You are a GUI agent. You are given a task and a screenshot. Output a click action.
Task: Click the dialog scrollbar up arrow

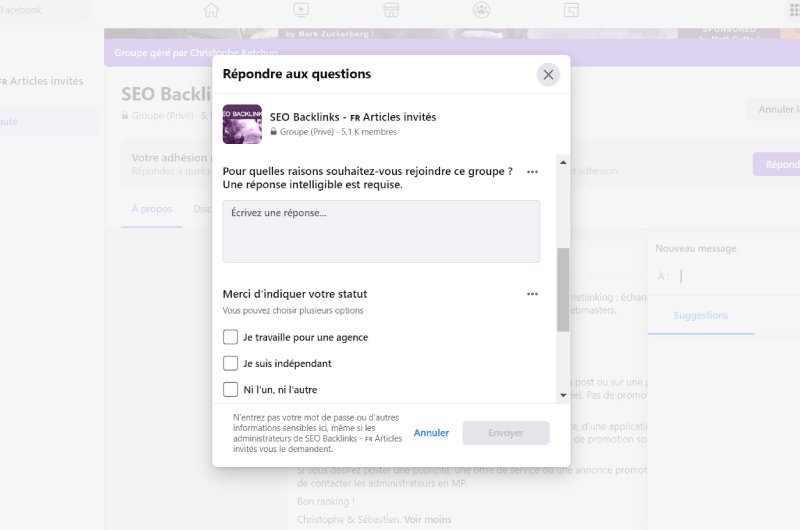click(563, 162)
